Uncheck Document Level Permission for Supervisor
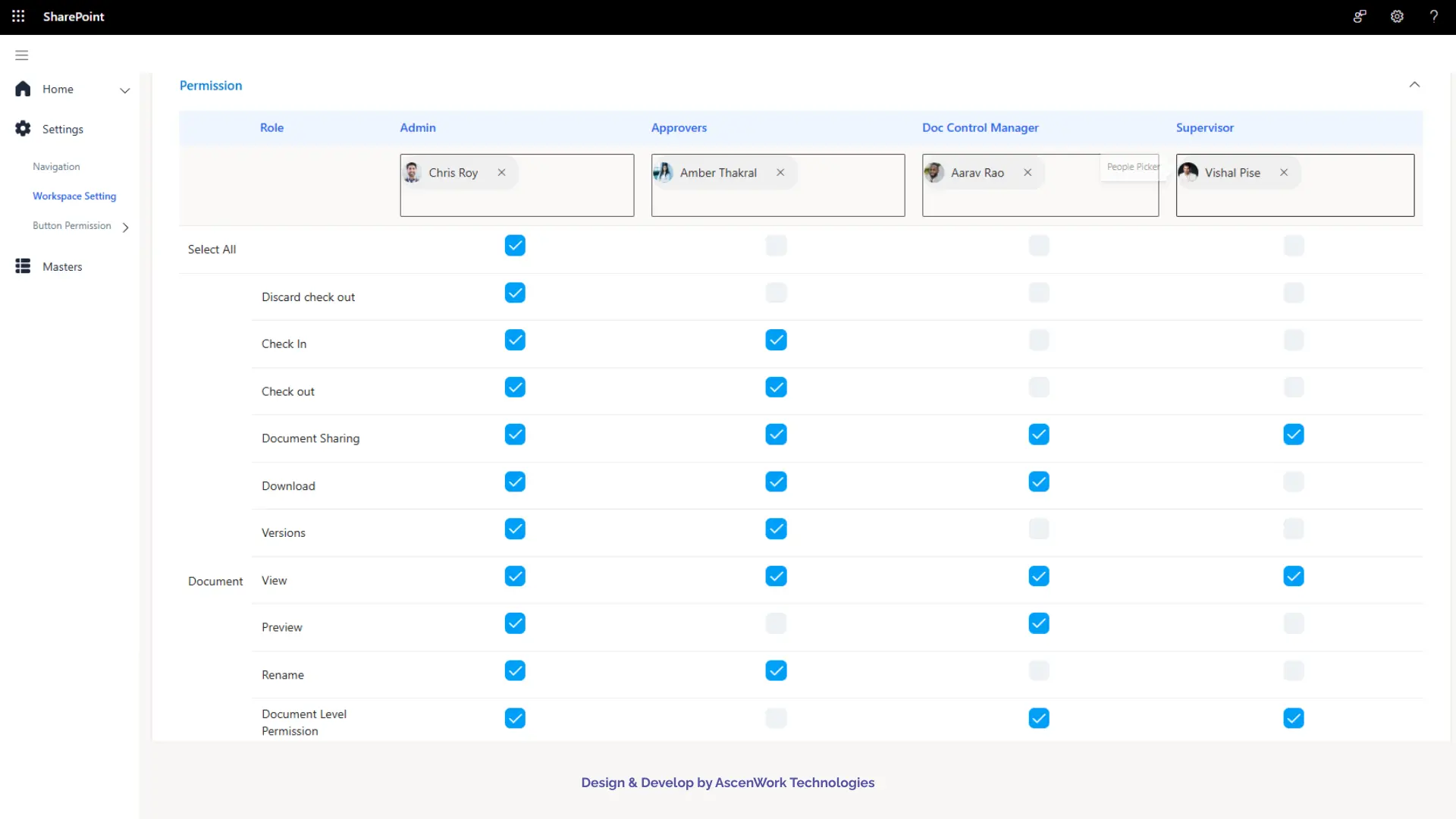Viewport: 1456px width, 819px height. (1294, 717)
